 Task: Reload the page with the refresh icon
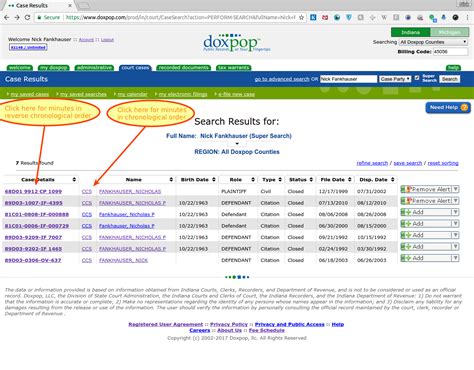[x=27, y=17]
